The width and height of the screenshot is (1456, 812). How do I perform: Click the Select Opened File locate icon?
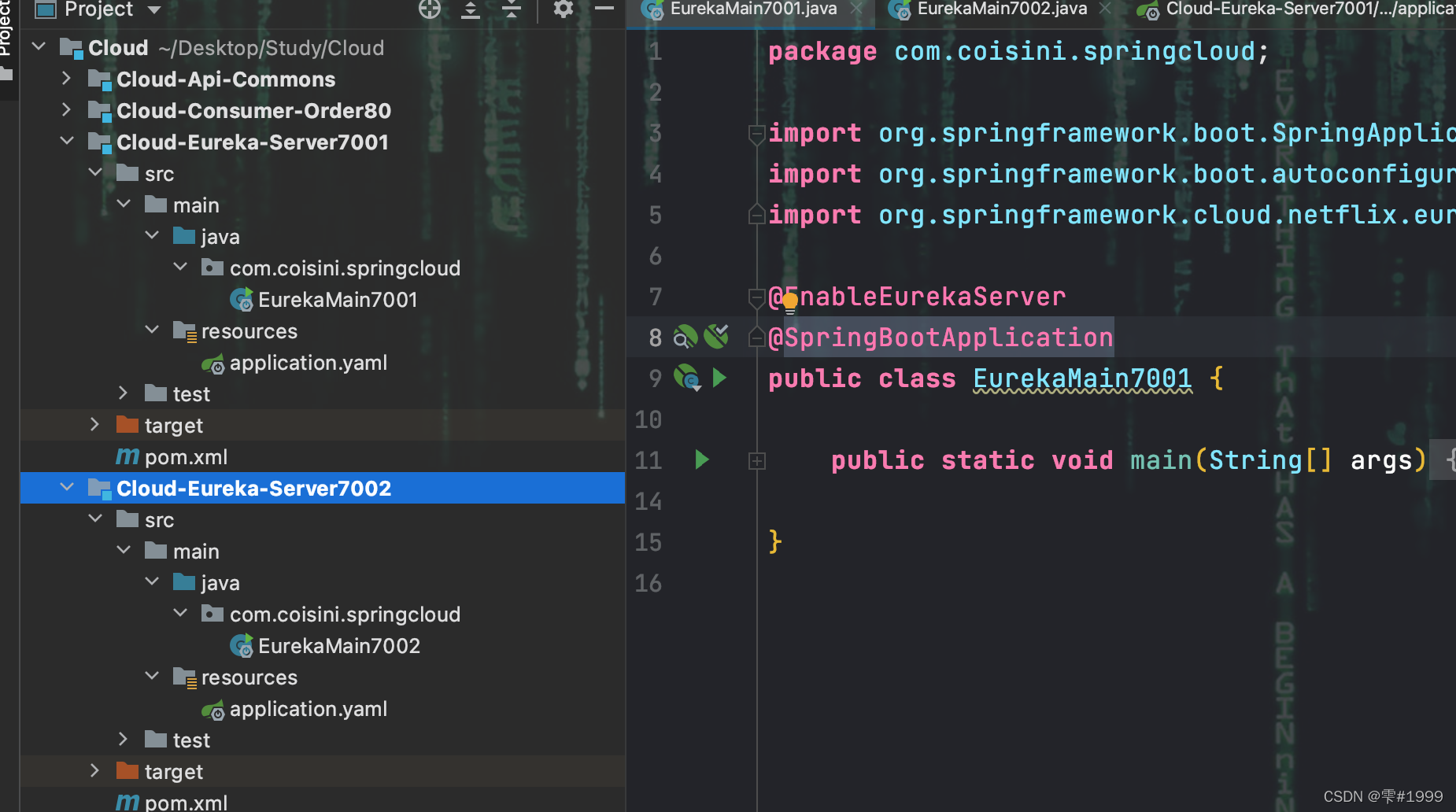[430, 9]
